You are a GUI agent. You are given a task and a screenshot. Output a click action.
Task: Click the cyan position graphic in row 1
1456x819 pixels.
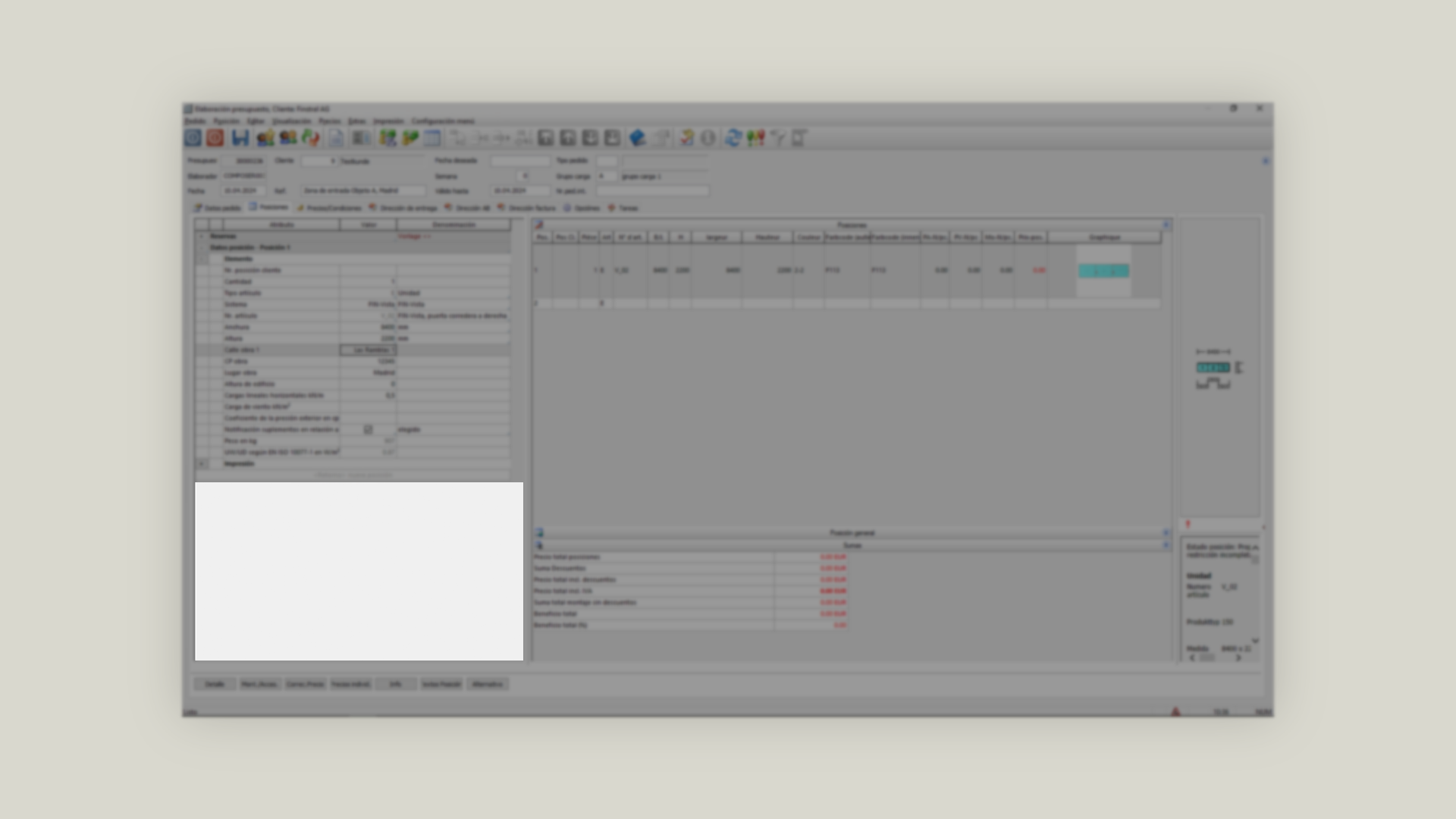(x=1103, y=271)
